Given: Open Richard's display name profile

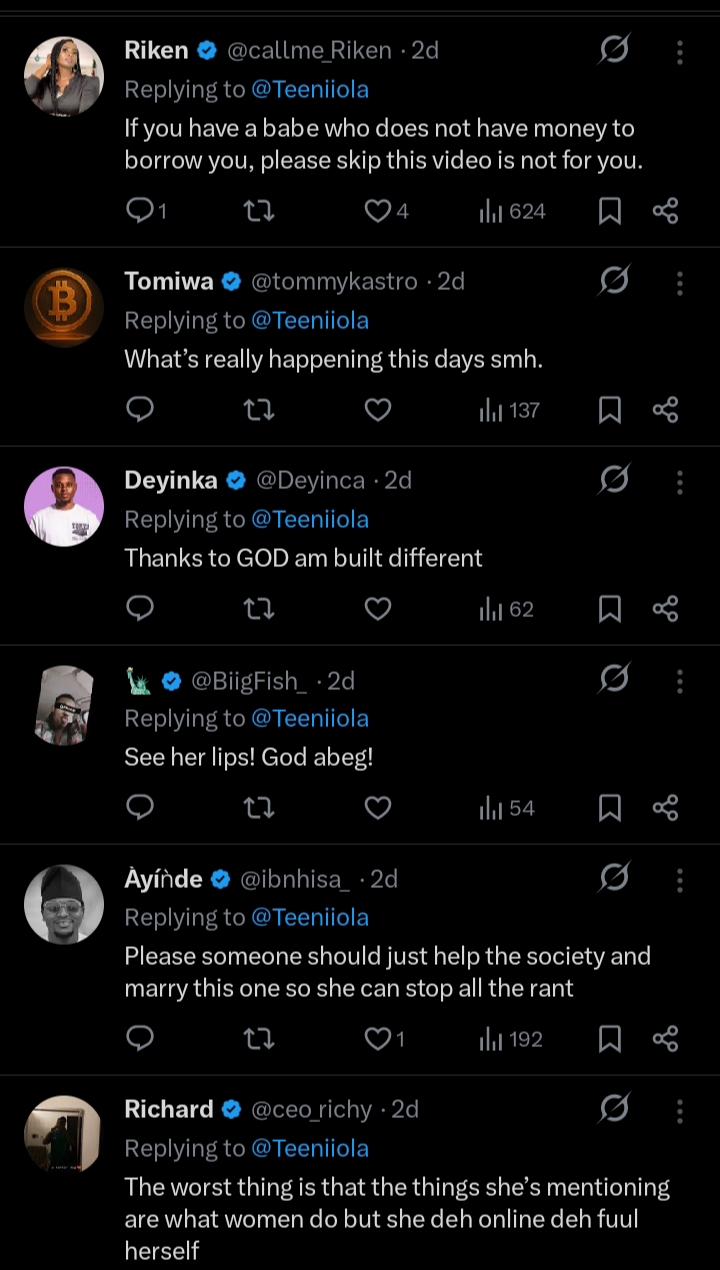Looking at the screenshot, I should [x=169, y=1109].
